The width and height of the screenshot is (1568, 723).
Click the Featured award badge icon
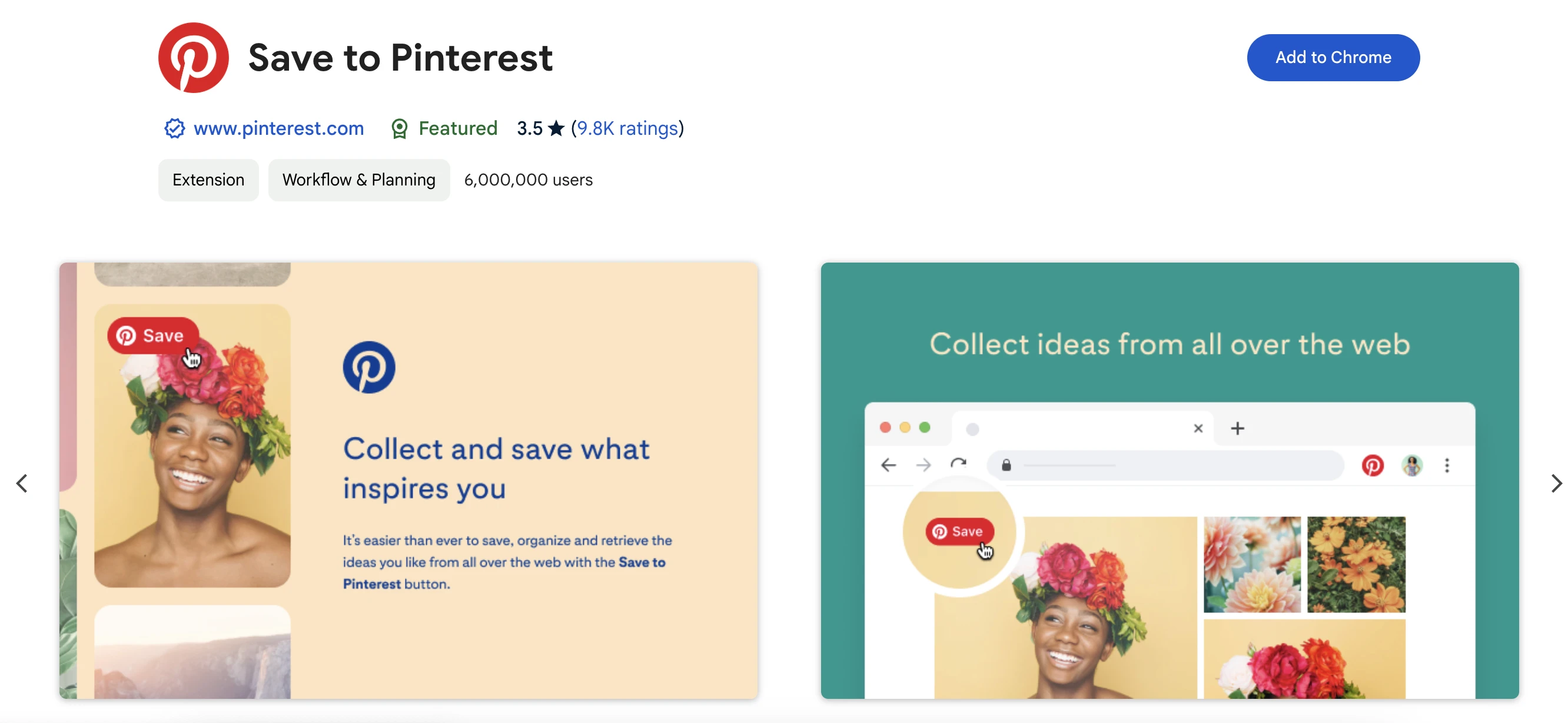pyautogui.click(x=399, y=128)
